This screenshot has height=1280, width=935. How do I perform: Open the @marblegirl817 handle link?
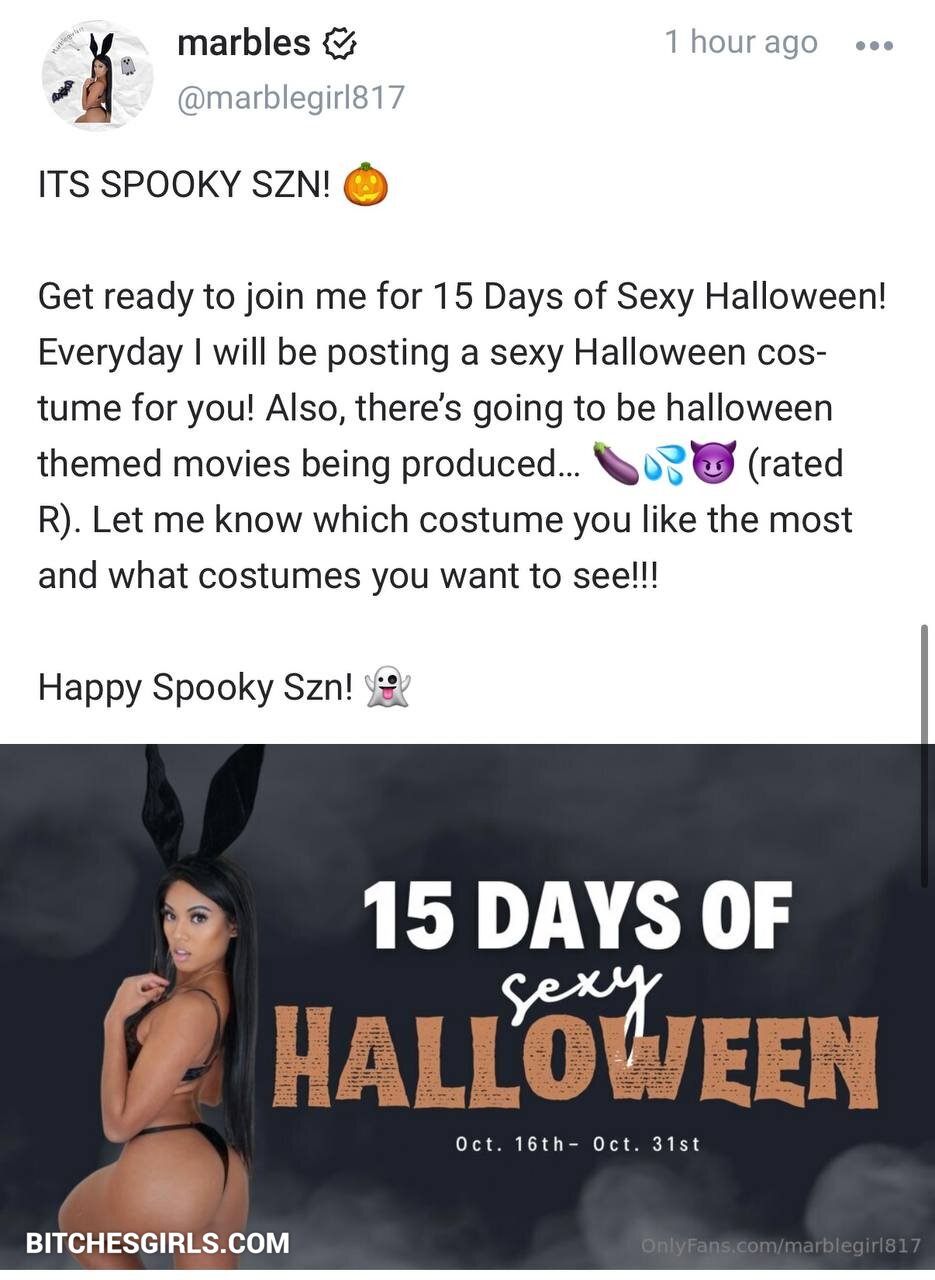290,97
